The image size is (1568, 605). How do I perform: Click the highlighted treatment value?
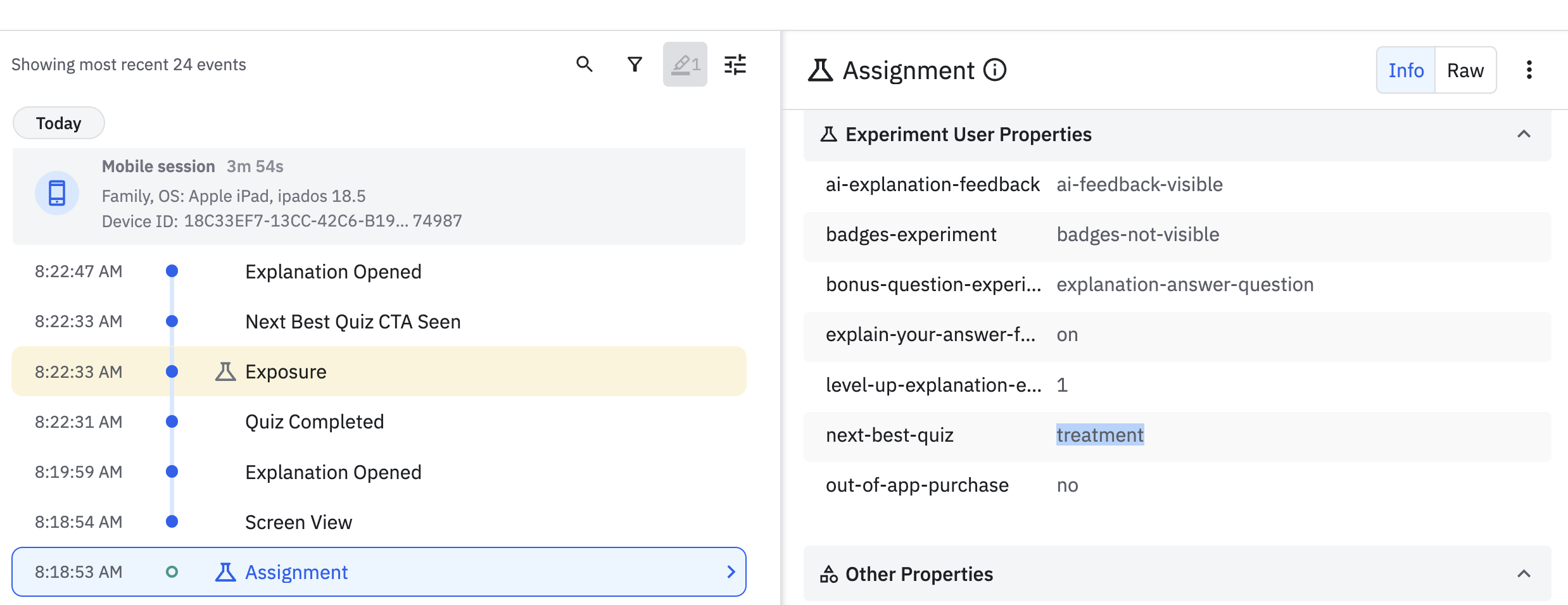1100,435
